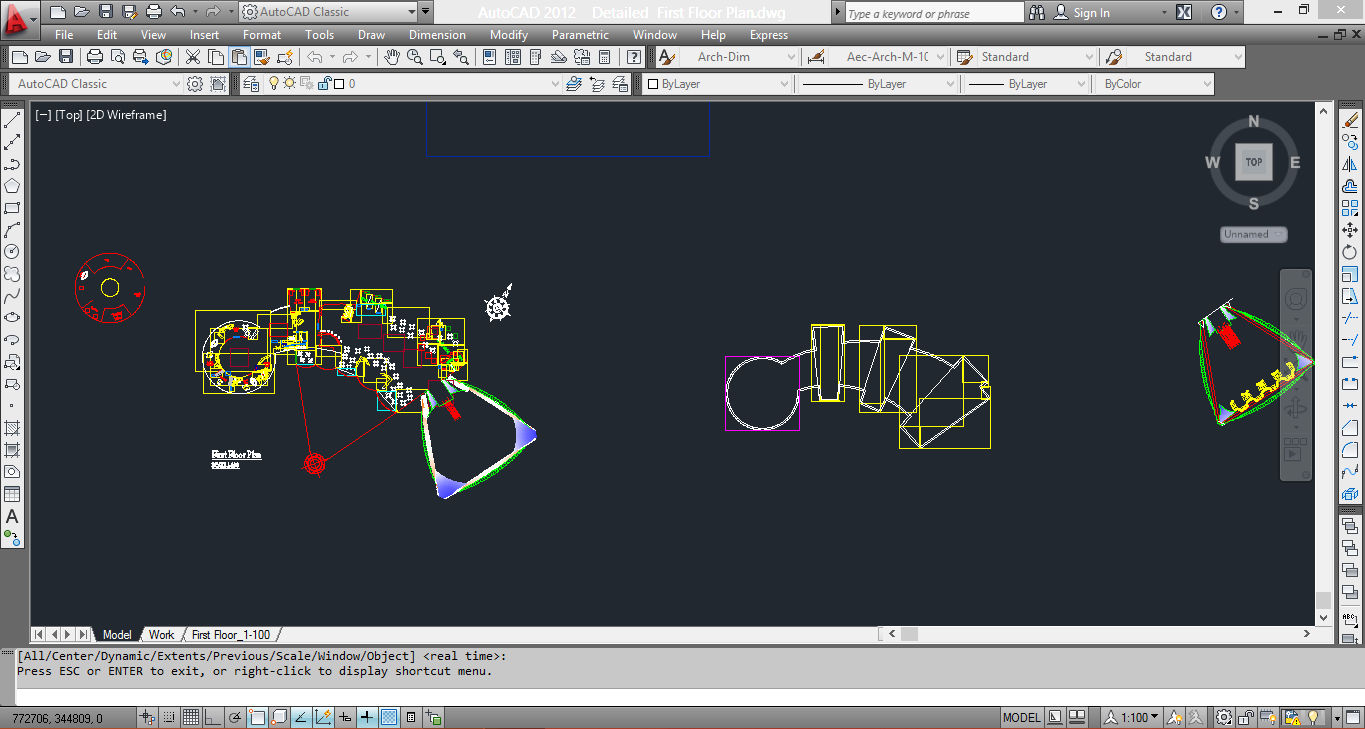Select the Multiline Text tool

(x=13, y=516)
